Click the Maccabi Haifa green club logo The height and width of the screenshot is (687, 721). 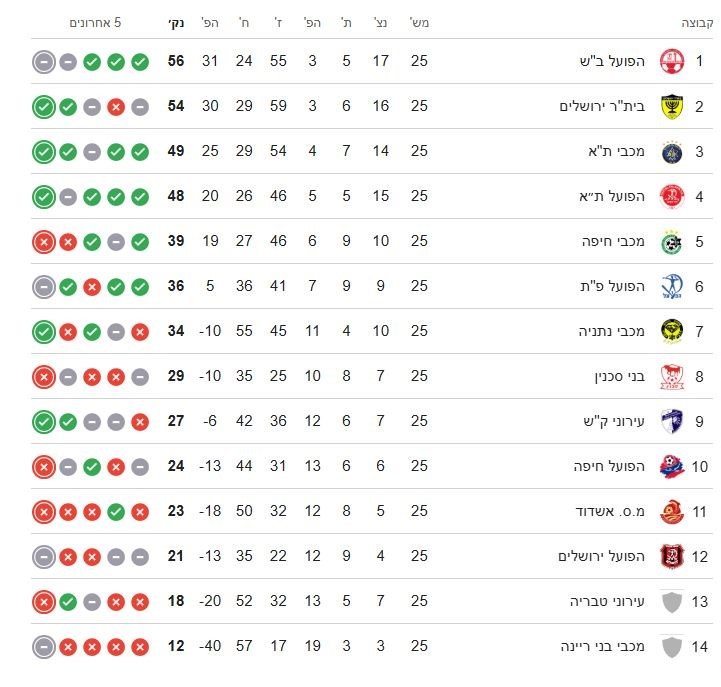tap(671, 242)
